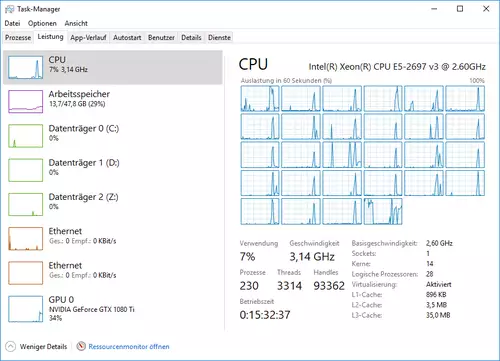This screenshot has height=361, width=500.
Task: Click the 13,7/47,8 GB memory usage text
Action: pyautogui.click(x=77, y=104)
